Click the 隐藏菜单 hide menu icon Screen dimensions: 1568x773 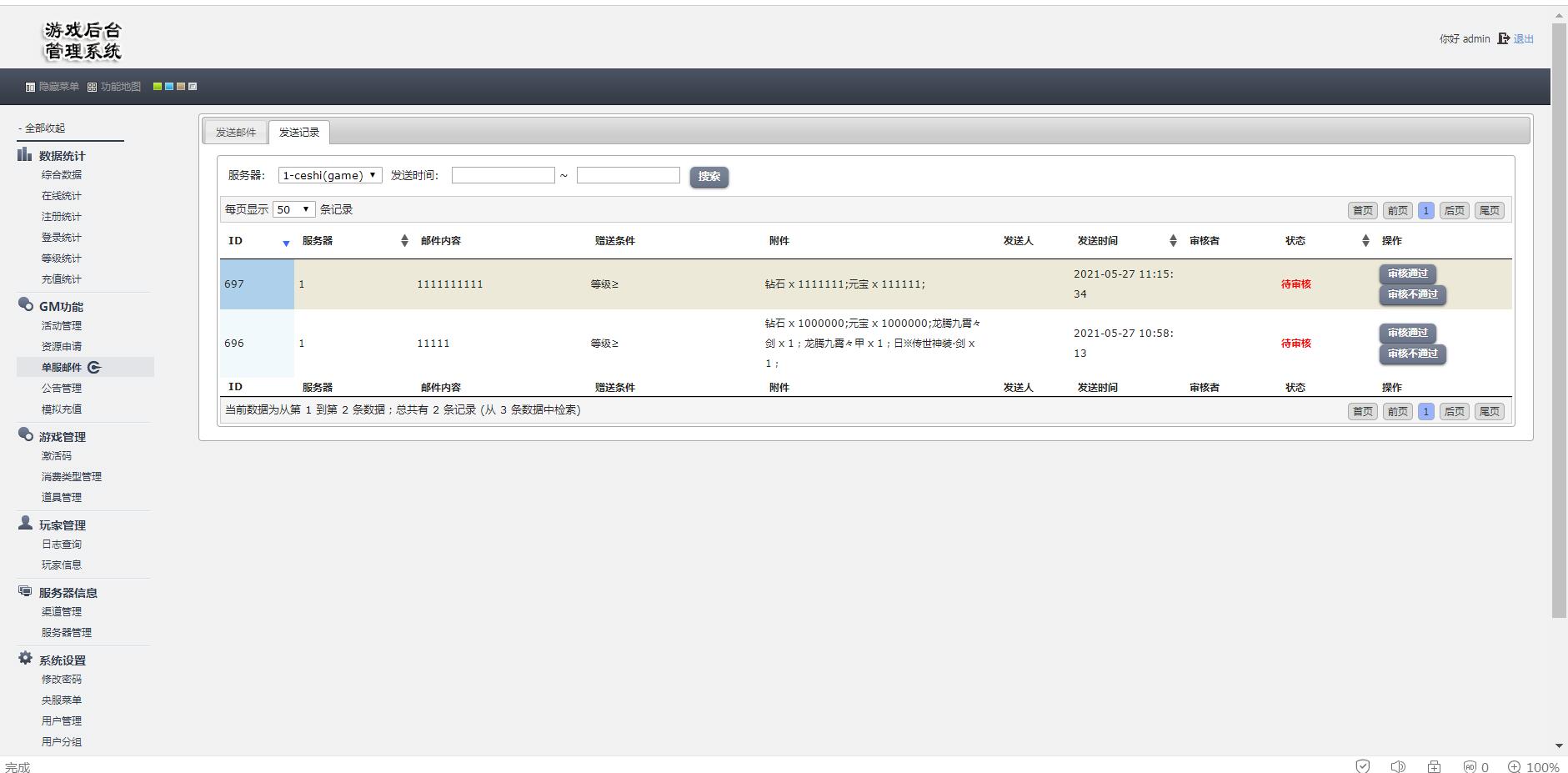30,87
